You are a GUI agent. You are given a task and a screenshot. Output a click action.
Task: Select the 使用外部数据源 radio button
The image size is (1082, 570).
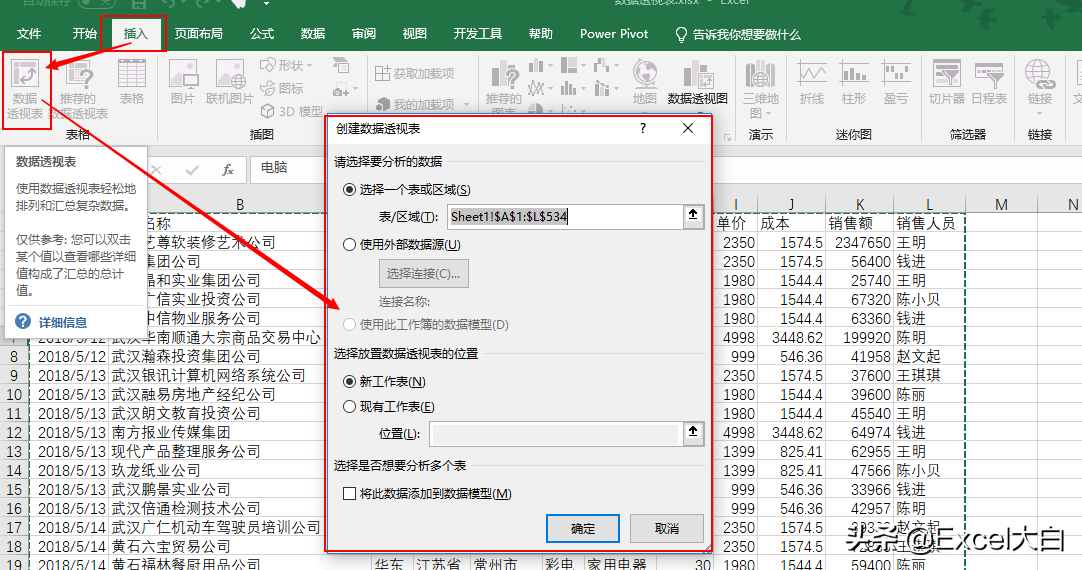[x=350, y=244]
